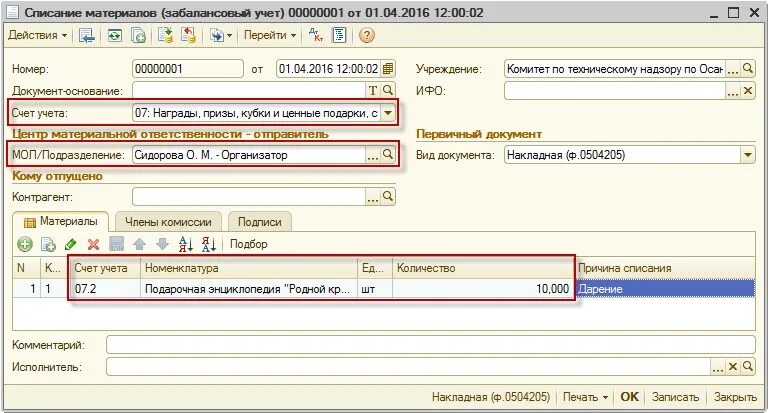Image resolution: width=768 pixels, height=413 pixels.
Task: Open the Перейти menu
Action: point(270,35)
